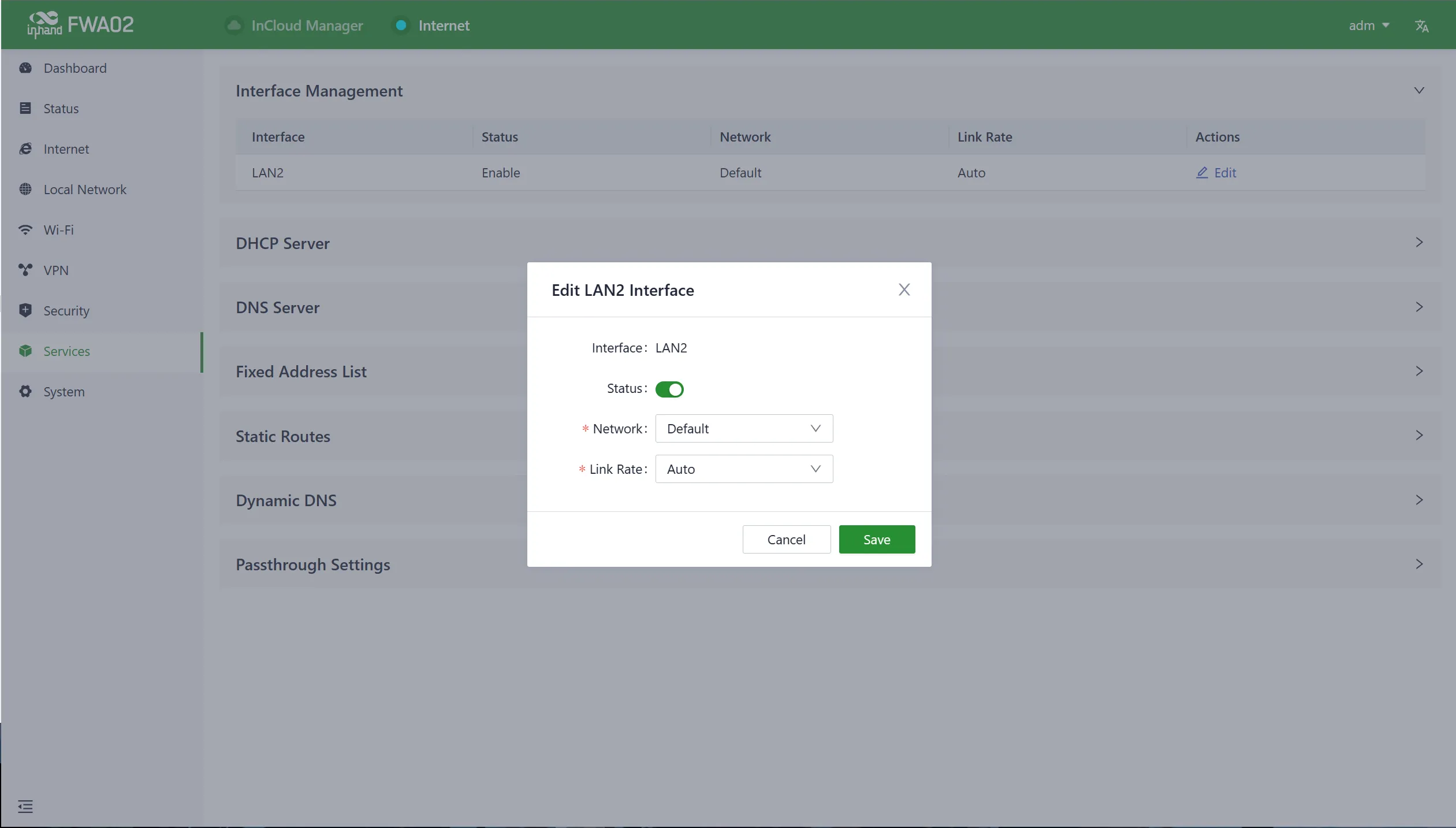Click the InCloud Manager label
Viewport: 1456px width, 828px height.
click(307, 25)
